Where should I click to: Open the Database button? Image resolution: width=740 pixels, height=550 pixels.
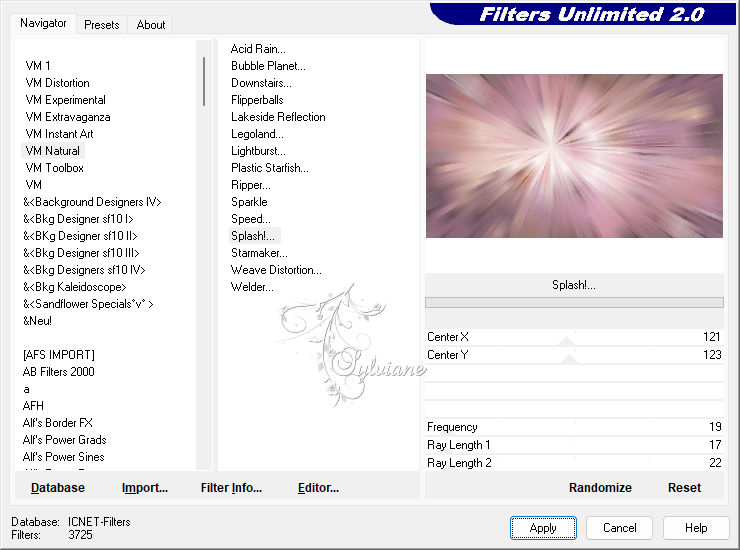pyautogui.click(x=58, y=488)
